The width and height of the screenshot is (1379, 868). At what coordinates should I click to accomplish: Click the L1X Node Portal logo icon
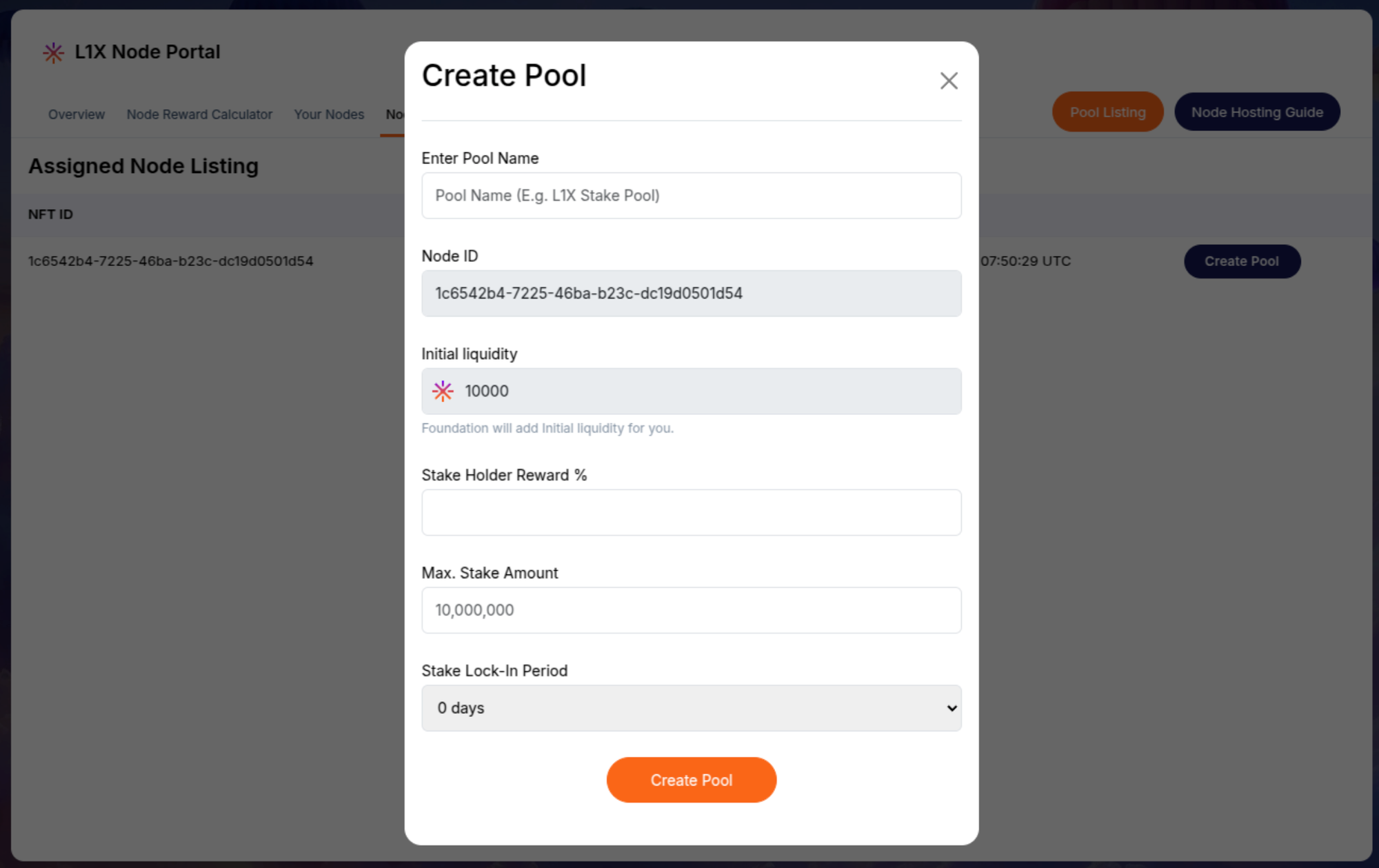(x=53, y=52)
